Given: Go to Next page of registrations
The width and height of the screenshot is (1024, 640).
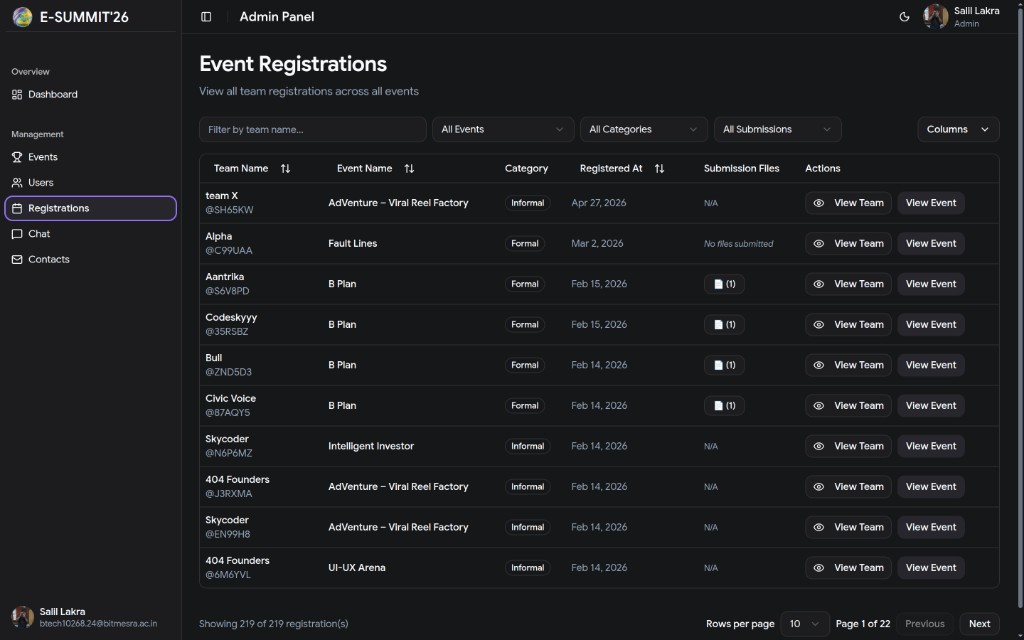Looking at the screenshot, I should tap(979, 624).
